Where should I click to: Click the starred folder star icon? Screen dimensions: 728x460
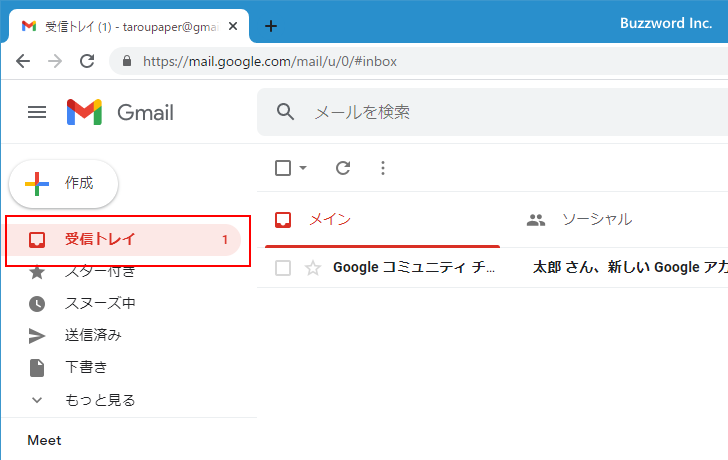(37, 272)
